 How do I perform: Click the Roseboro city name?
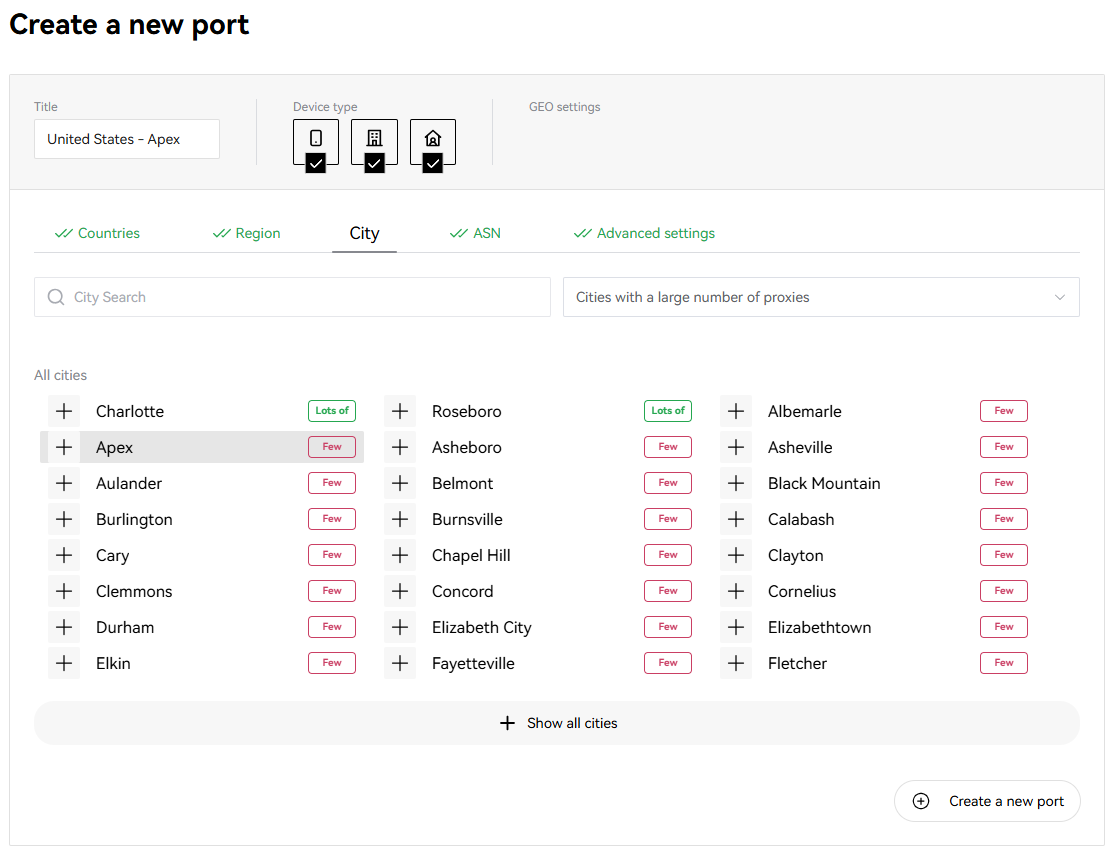tap(467, 412)
